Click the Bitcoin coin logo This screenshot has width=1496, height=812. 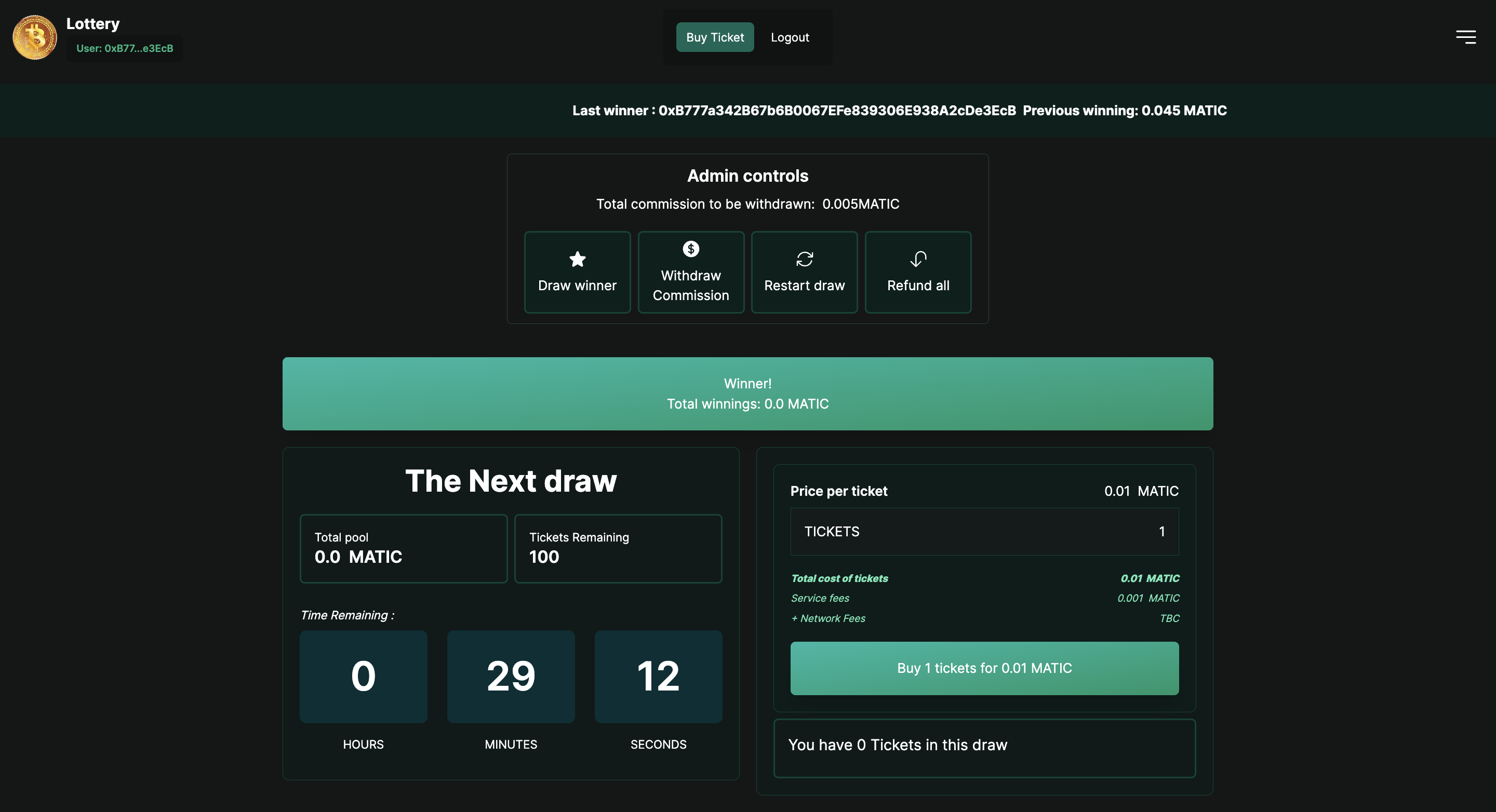[x=35, y=37]
